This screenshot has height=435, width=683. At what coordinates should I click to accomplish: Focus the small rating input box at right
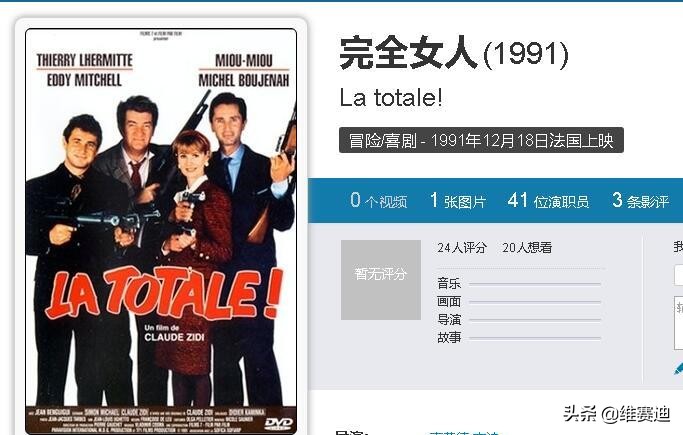(x=679, y=275)
